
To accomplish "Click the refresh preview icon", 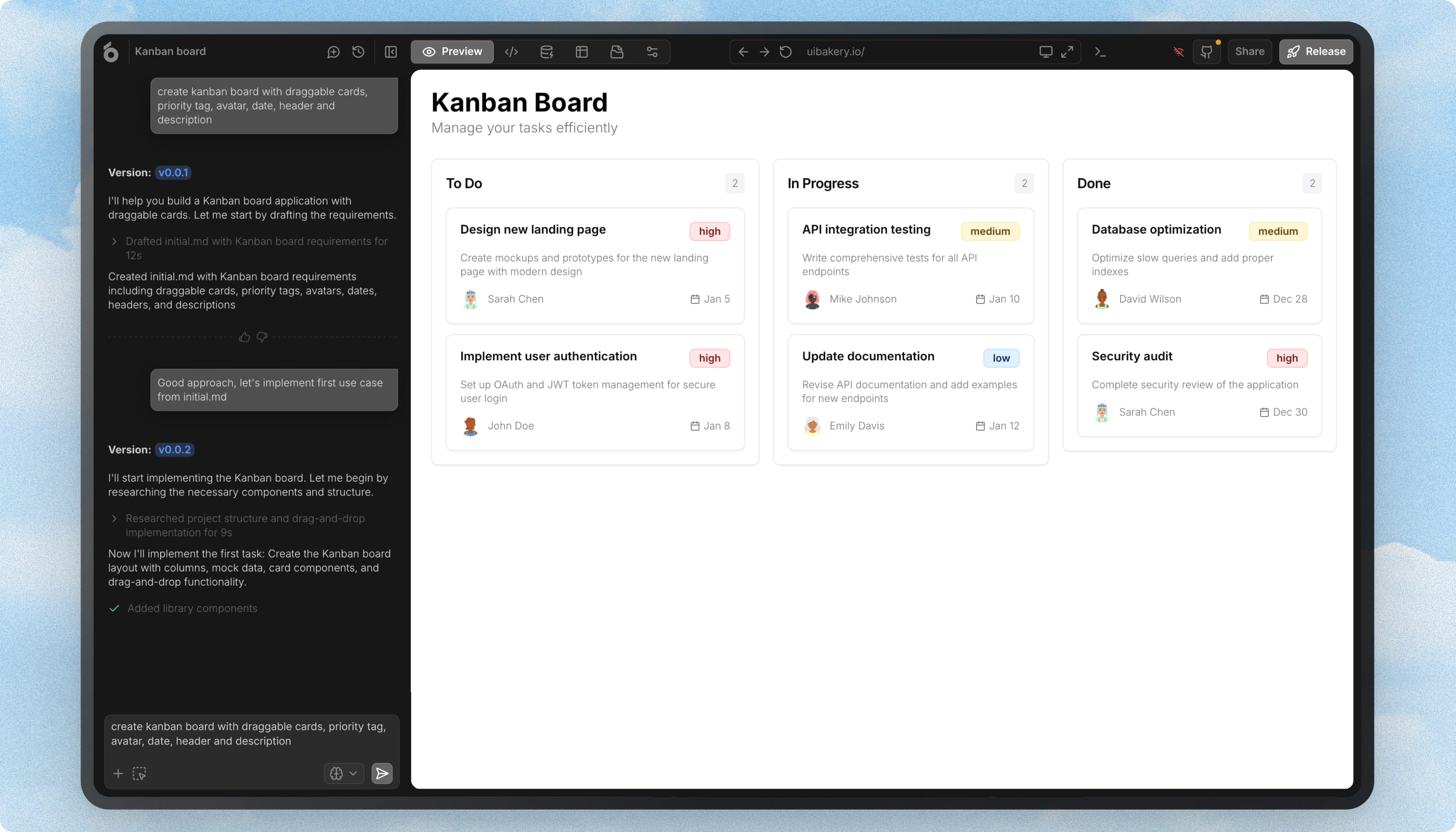I will coord(786,52).
